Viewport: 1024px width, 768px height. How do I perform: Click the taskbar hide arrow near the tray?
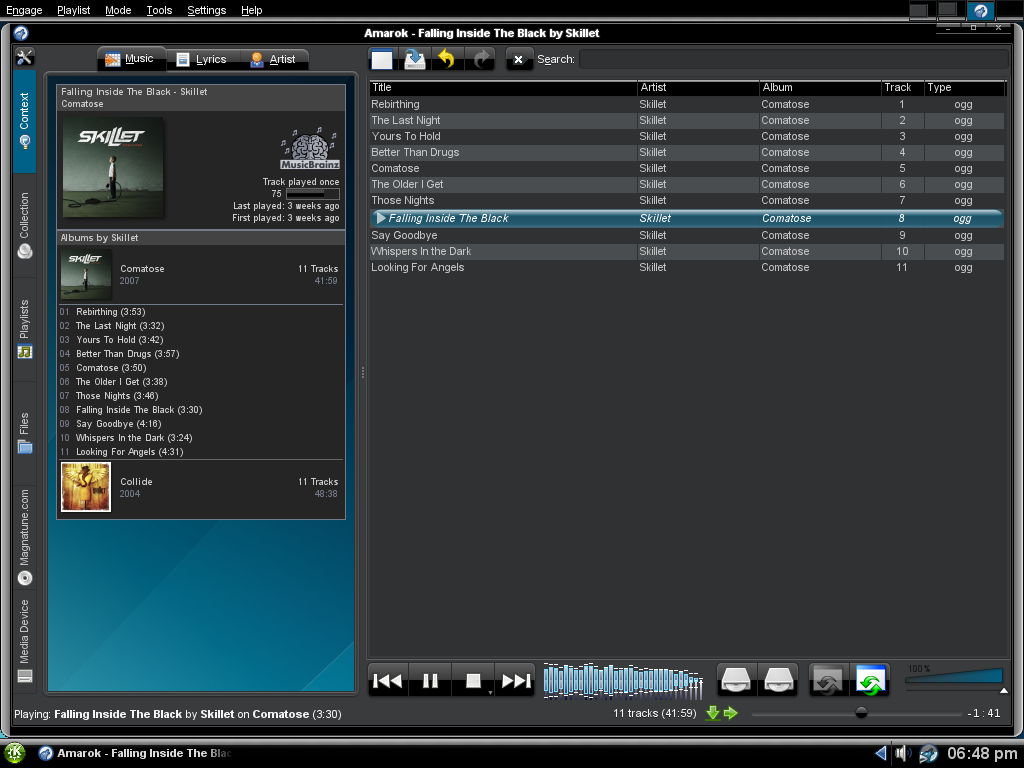881,754
